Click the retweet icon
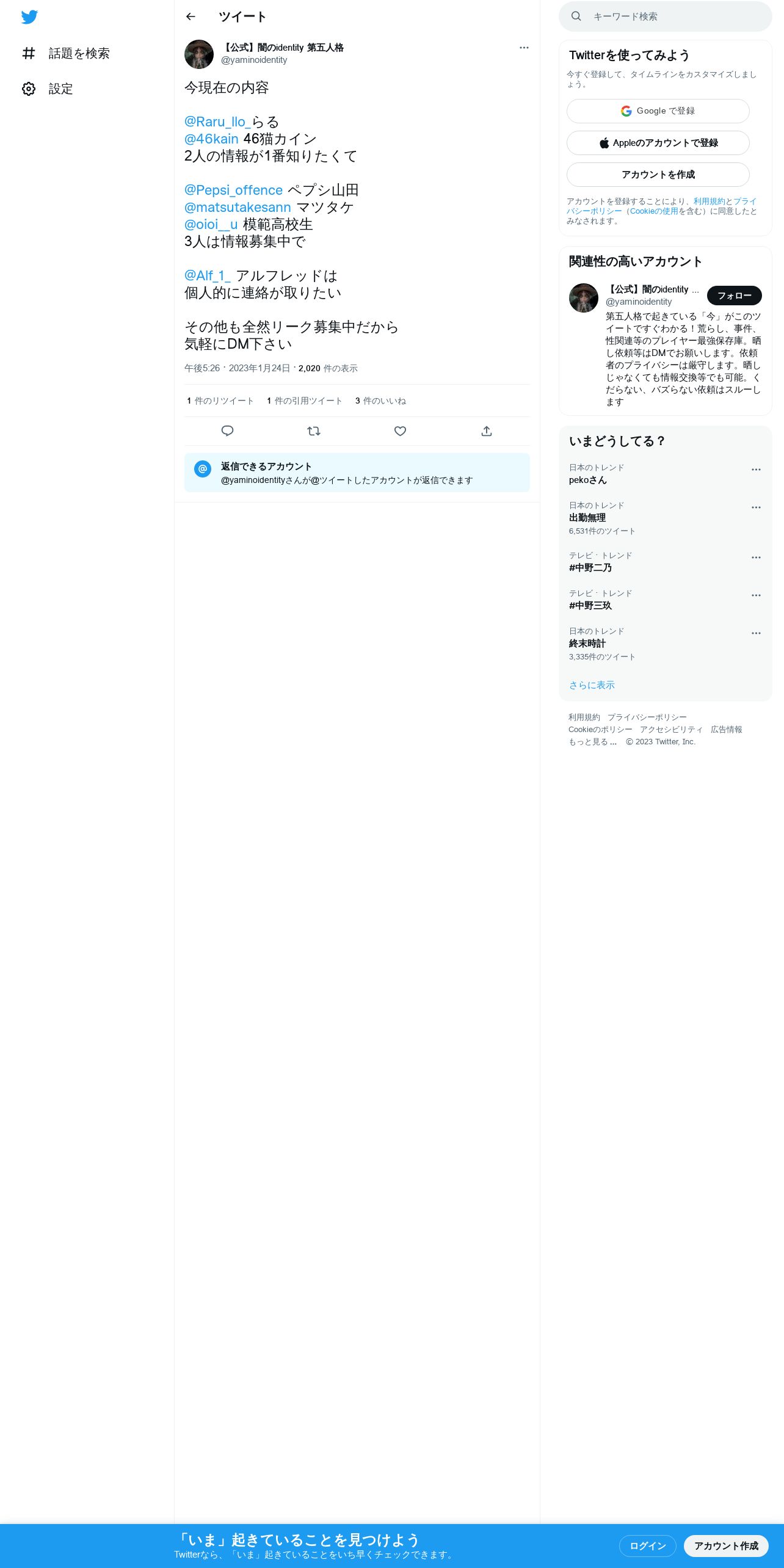The height and width of the screenshot is (1568, 784). [x=314, y=431]
